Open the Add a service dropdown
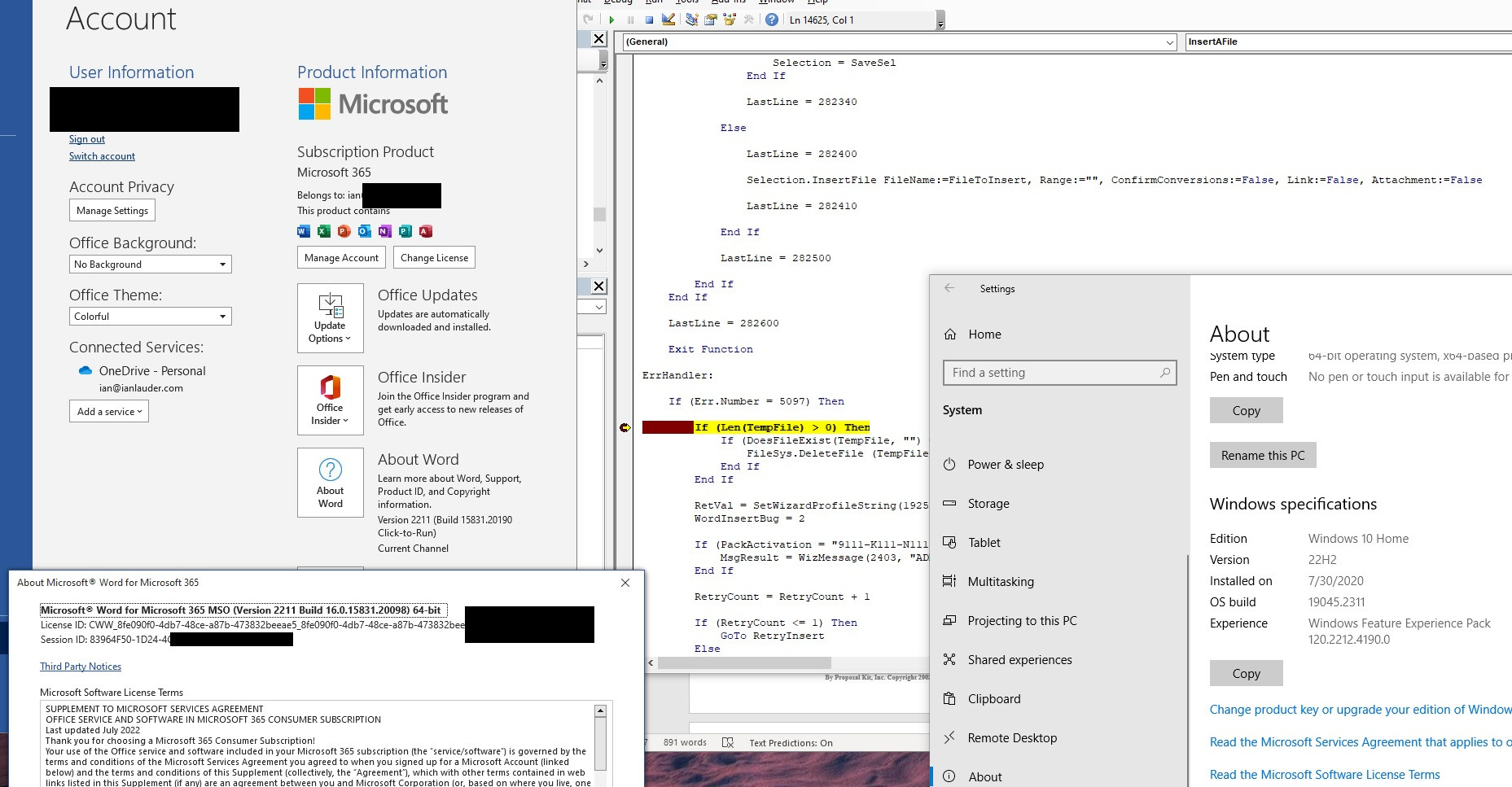The height and width of the screenshot is (787, 1512). click(109, 411)
